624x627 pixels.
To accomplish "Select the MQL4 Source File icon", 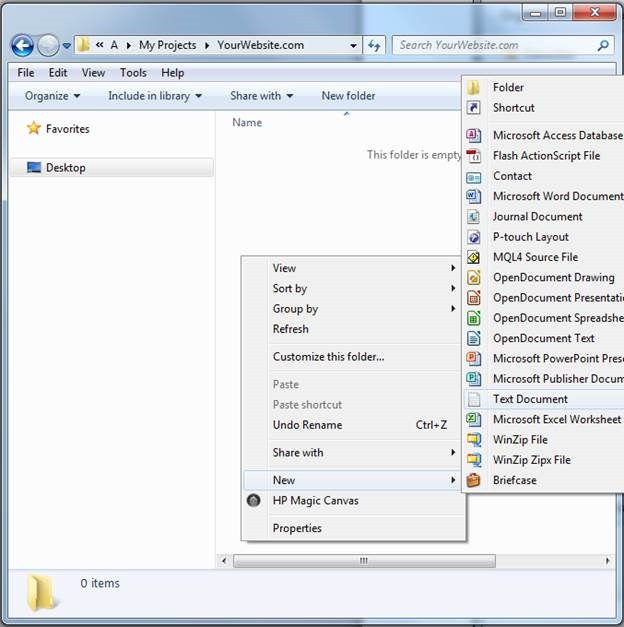I will tap(474, 257).
